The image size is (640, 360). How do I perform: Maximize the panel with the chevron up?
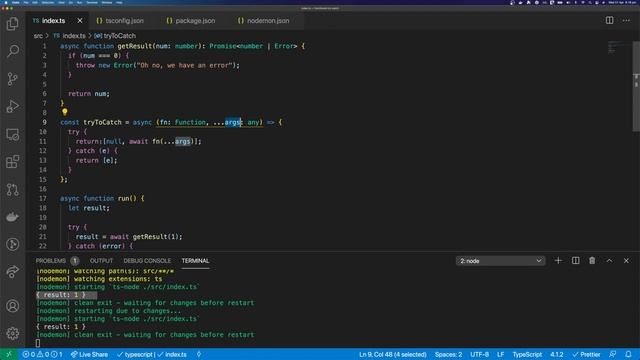click(609, 260)
